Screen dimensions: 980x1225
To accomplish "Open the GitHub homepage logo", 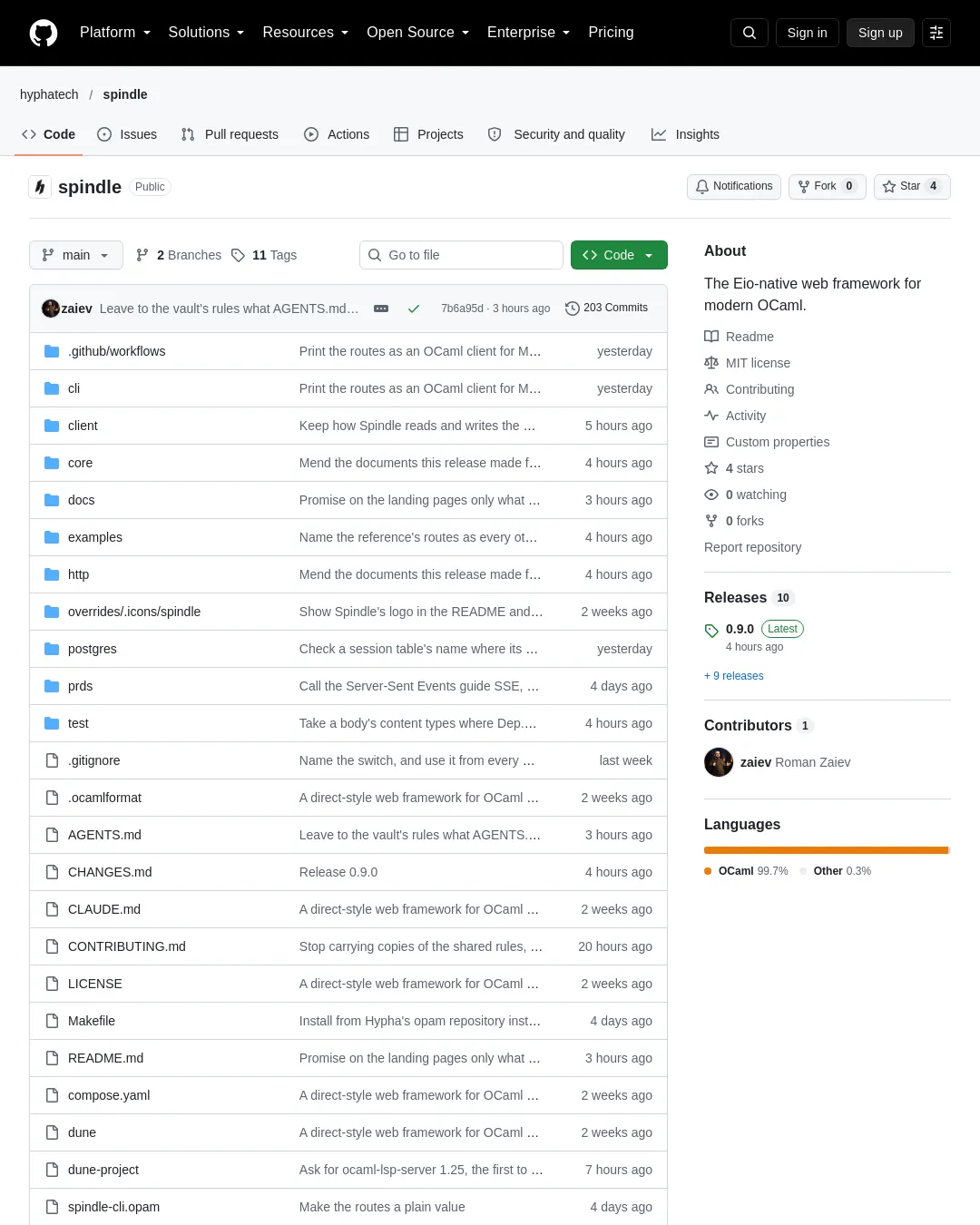I will pos(44,33).
